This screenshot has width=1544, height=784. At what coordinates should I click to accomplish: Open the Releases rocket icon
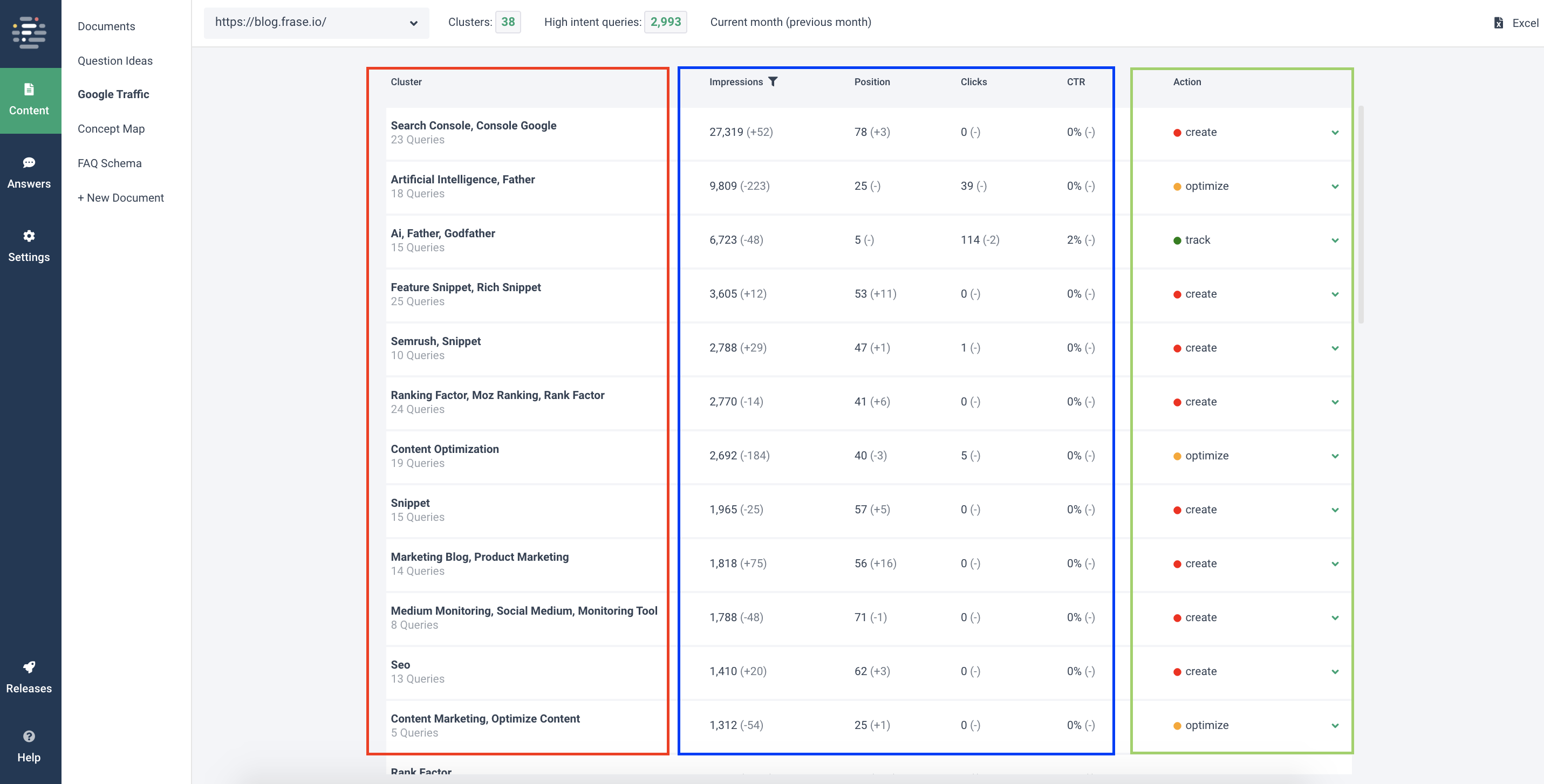[x=29, y=667]
